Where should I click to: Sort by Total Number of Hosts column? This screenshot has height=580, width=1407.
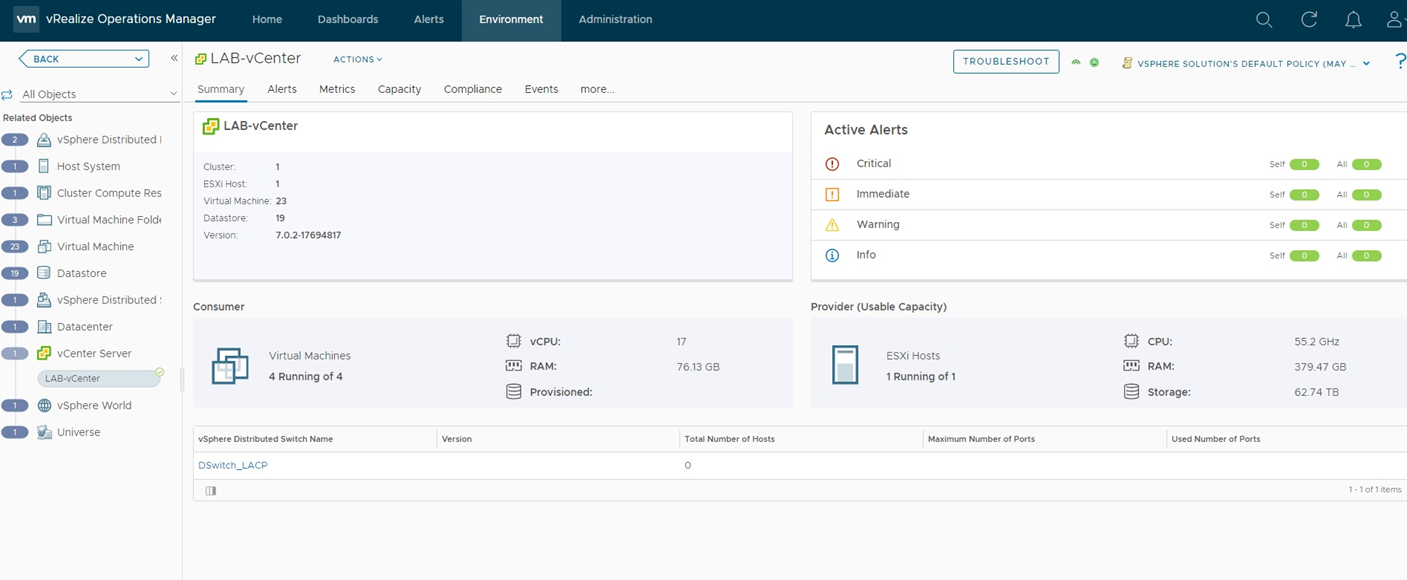pos(729,439)
